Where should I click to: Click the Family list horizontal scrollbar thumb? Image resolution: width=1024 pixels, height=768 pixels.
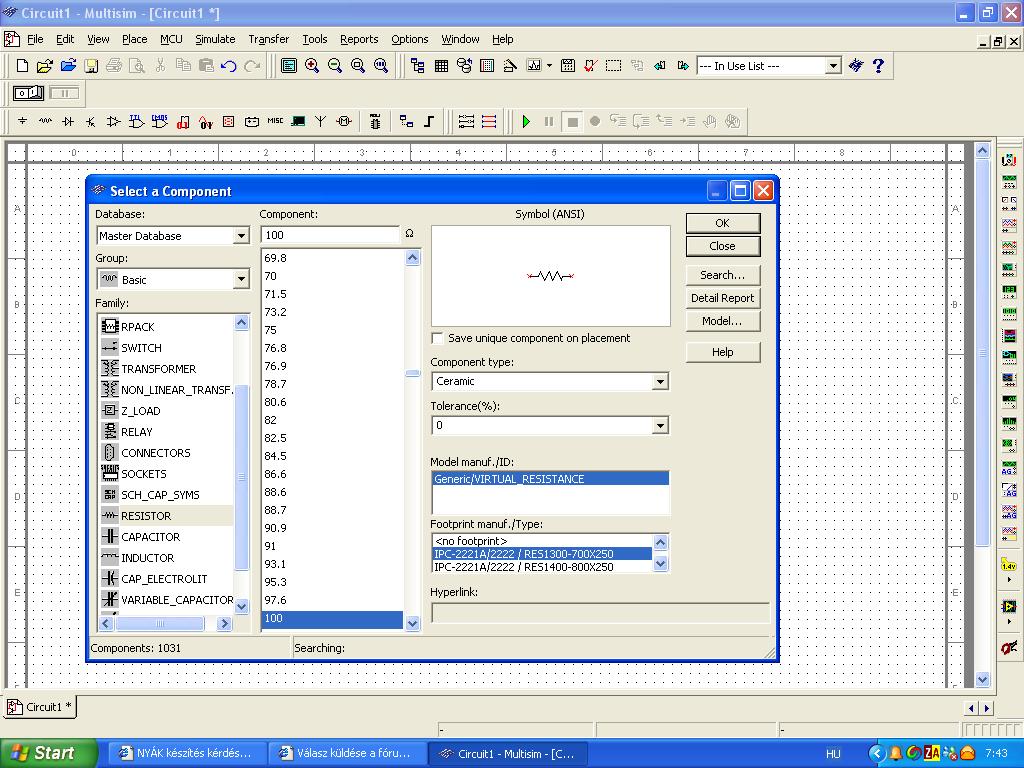(x=160, y=624)
